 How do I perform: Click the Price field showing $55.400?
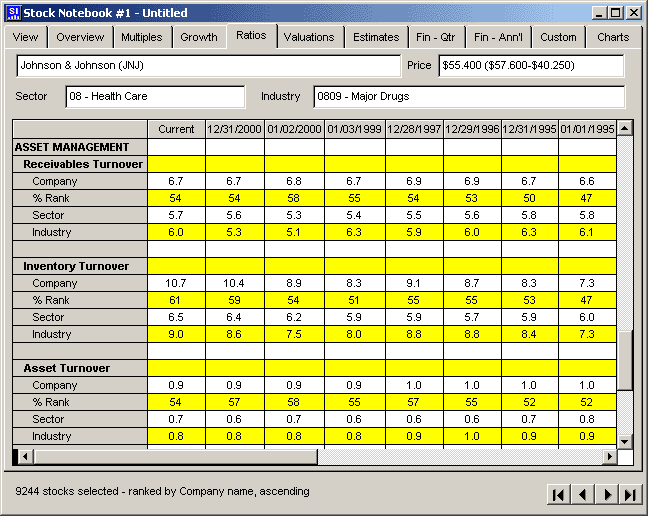tap(531, 65)
